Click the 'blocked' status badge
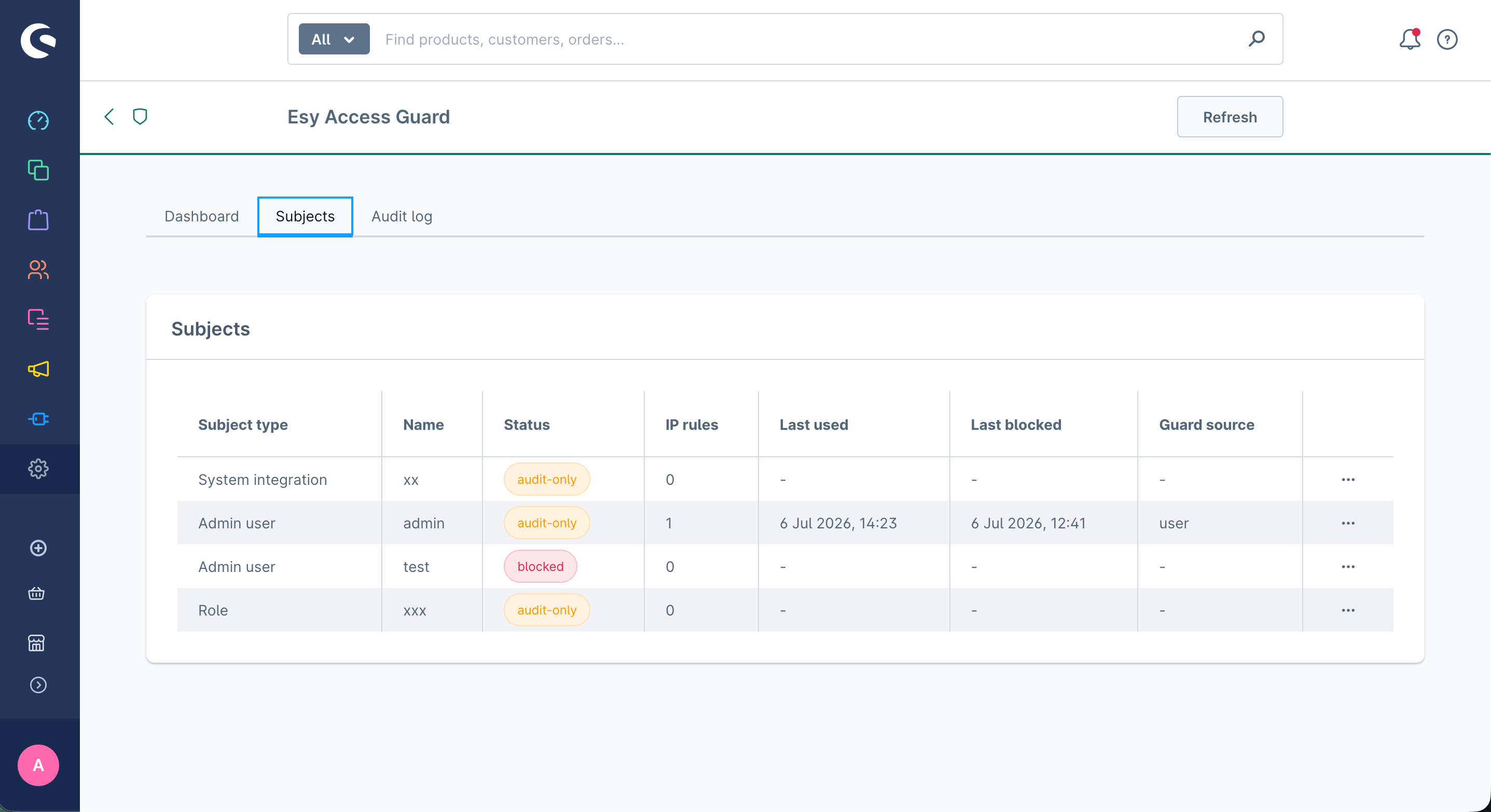The image size is (1491, 812). point(541,567)
